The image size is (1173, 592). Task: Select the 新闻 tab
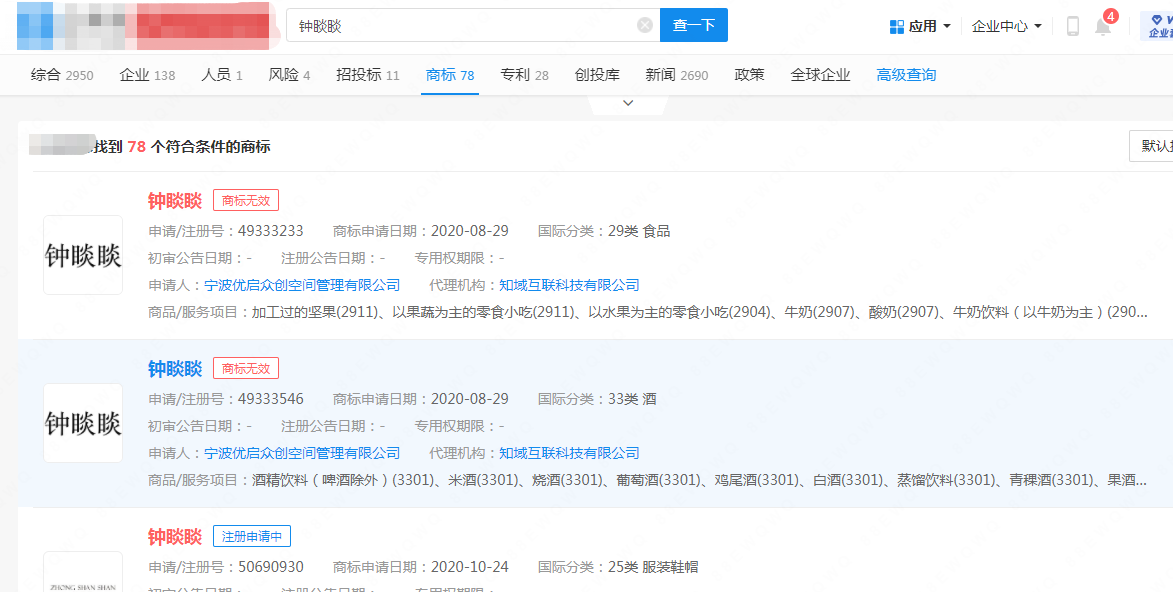[x=676, y=75]
